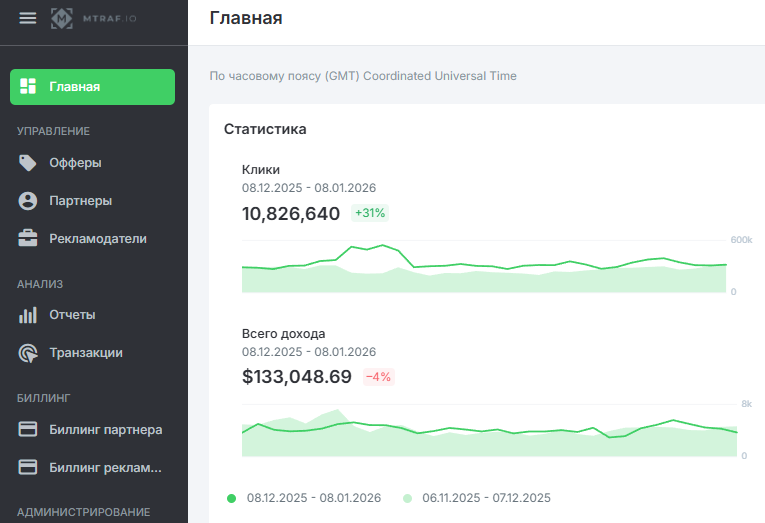Click the Биллинг рекламодателя card icon
Image resolution: width=765 pixels, height=523 pixels.
pos(29,467)
